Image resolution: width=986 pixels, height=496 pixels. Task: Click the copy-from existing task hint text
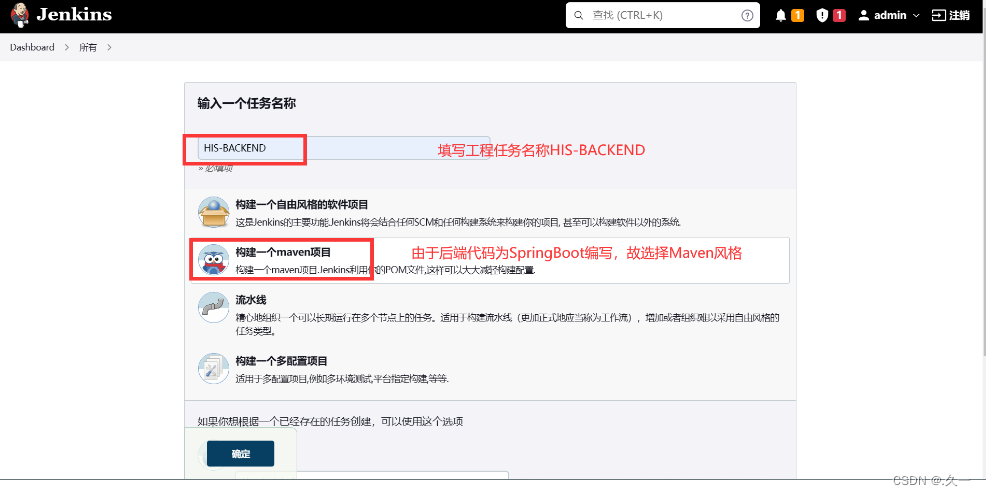(330, 421)
